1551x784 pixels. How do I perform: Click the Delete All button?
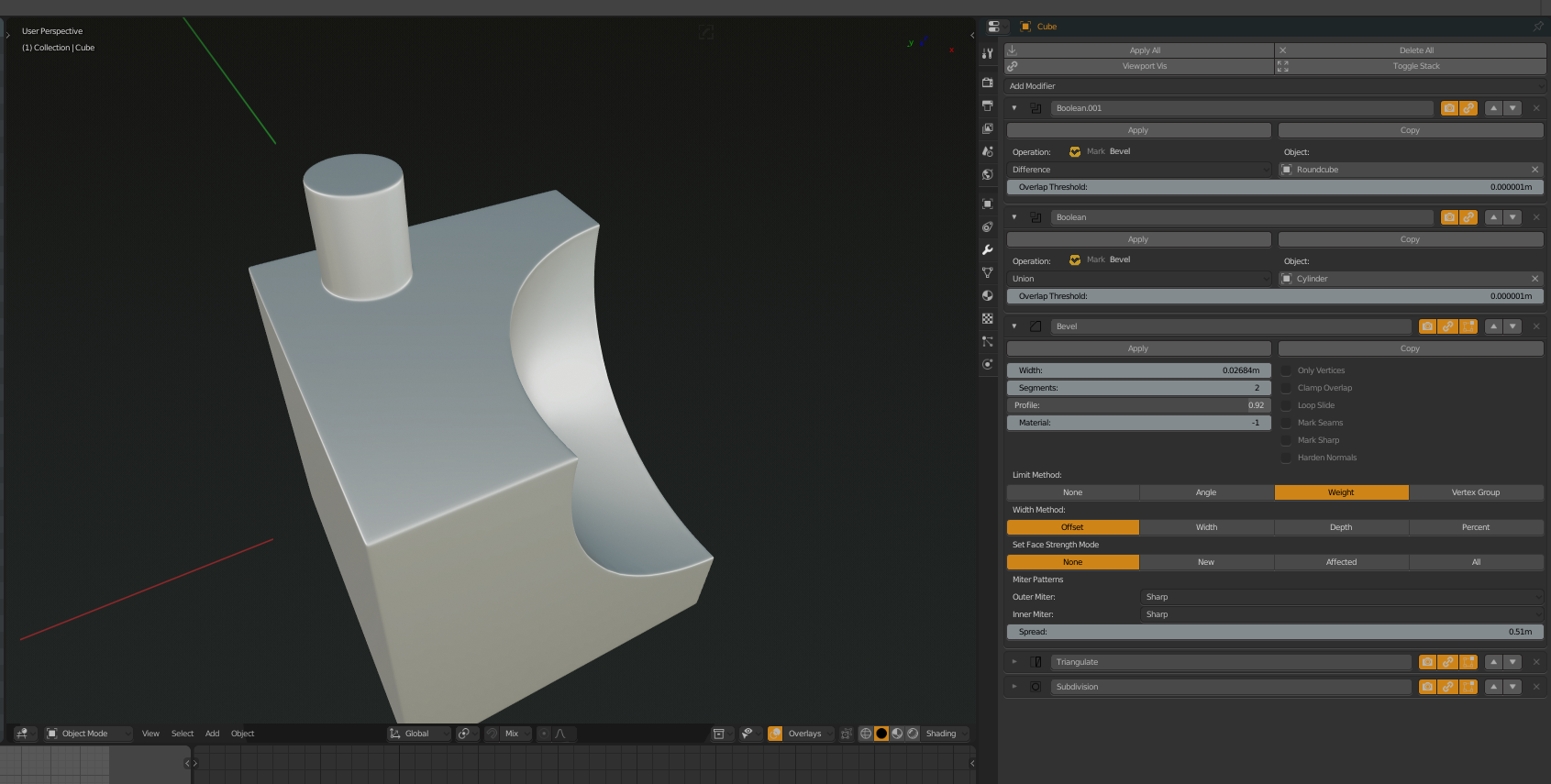(1411, 50)
